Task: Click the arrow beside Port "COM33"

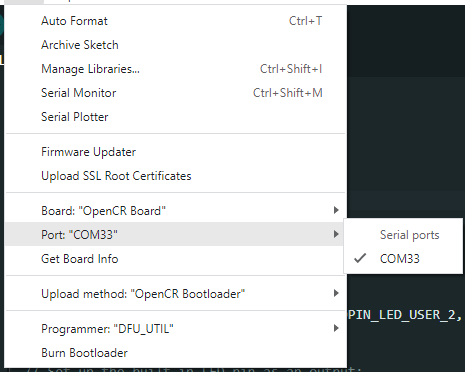Action: (x=336, y=234)
